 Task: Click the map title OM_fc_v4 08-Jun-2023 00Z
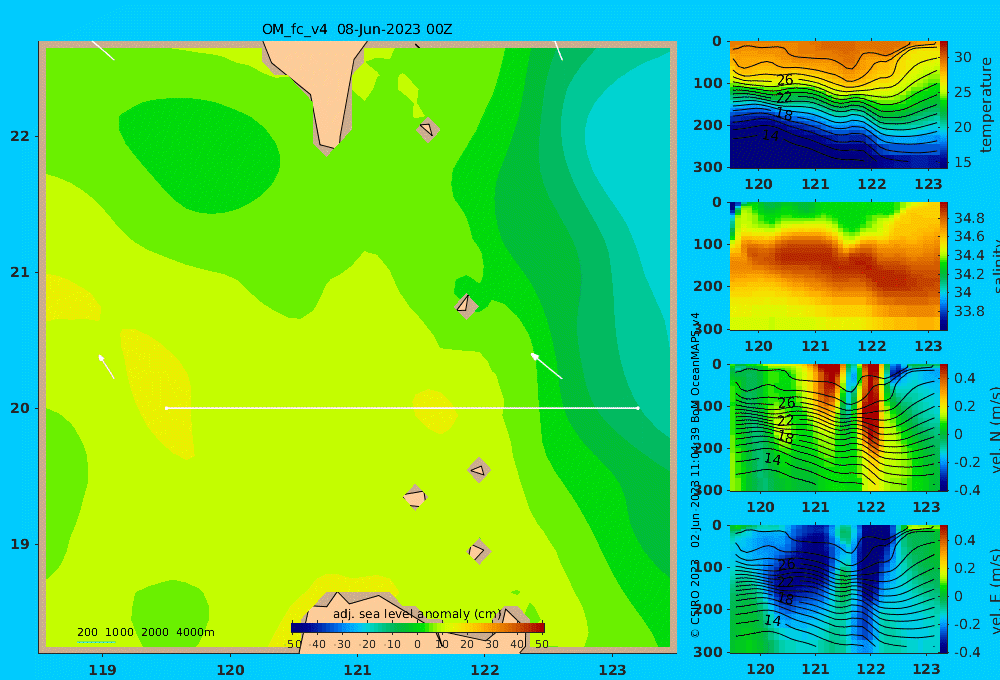point(357,29)
